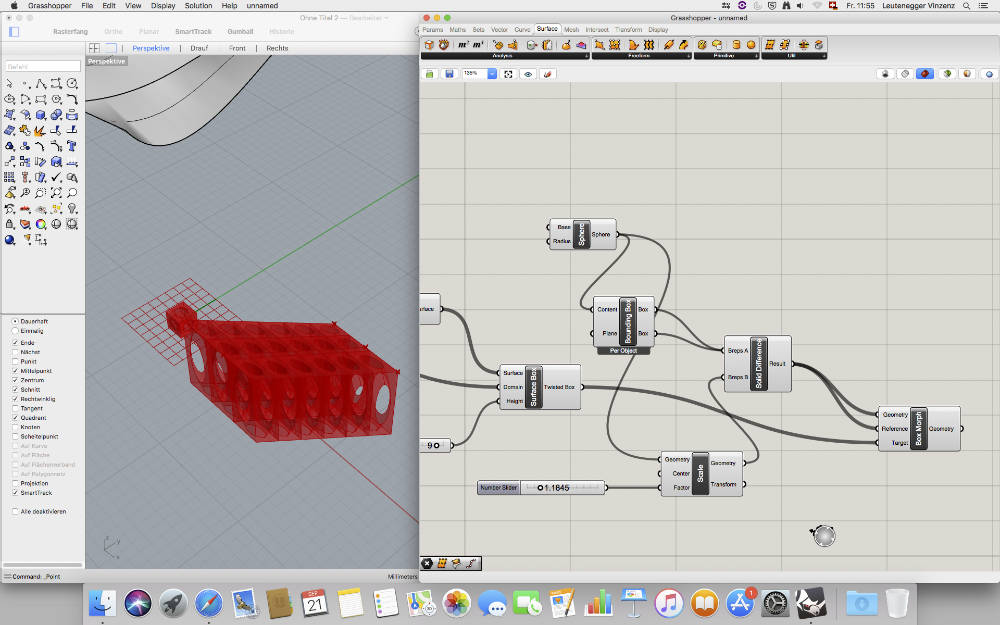Select the Dauerhaft radio button
The width and height of the screenshot is (1000, 625).
click(15, 321)
